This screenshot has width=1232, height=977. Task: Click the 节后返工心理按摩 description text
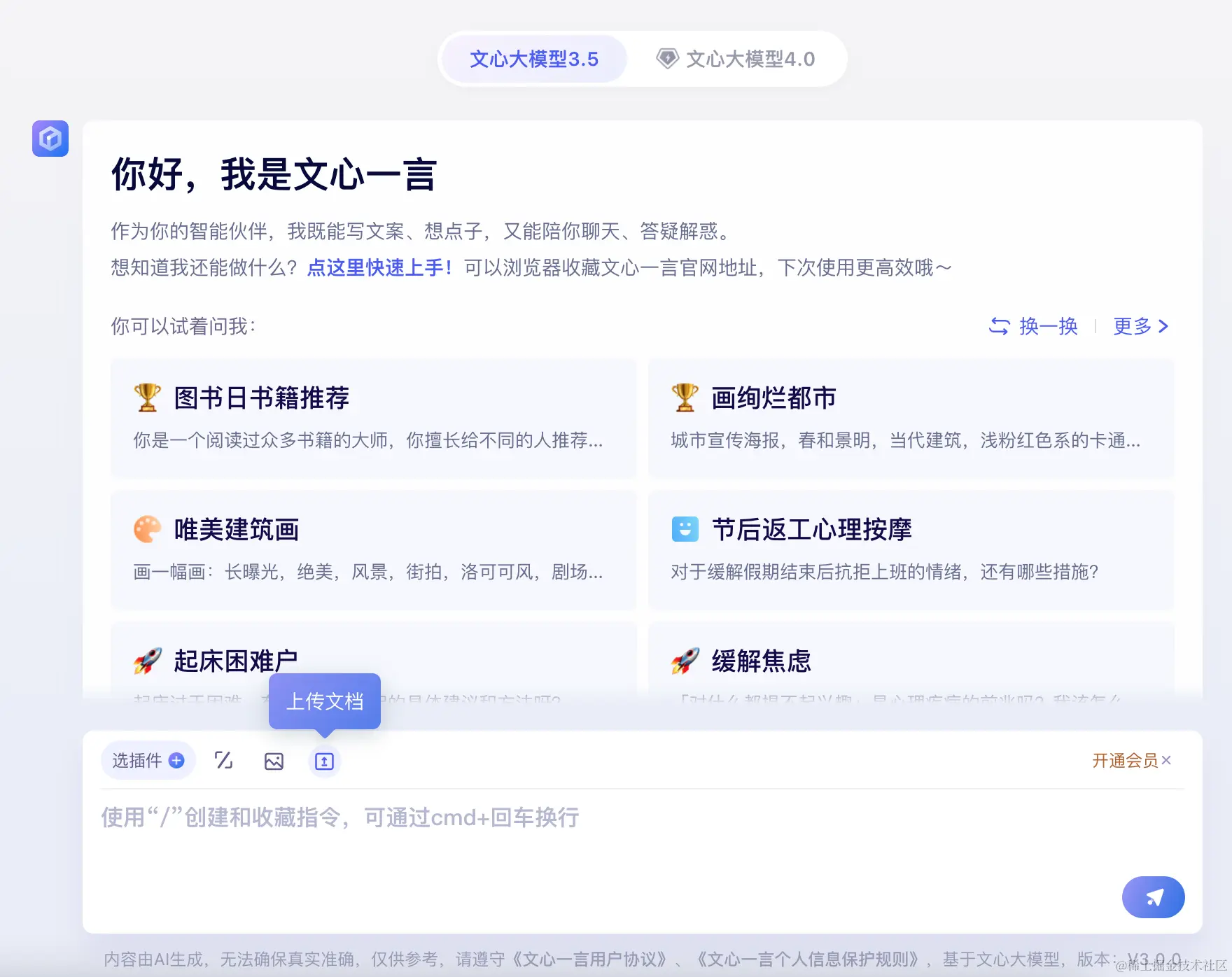pyautogui.click(x=885, y=572)
